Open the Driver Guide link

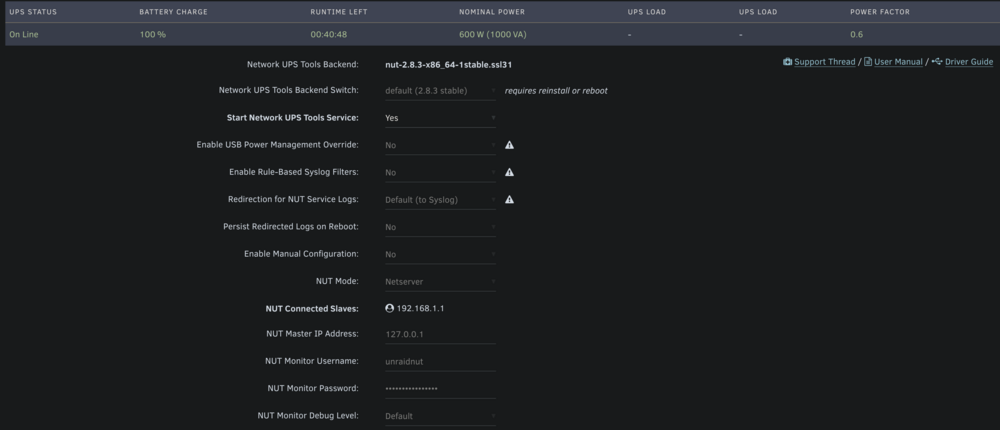[969, 62]
